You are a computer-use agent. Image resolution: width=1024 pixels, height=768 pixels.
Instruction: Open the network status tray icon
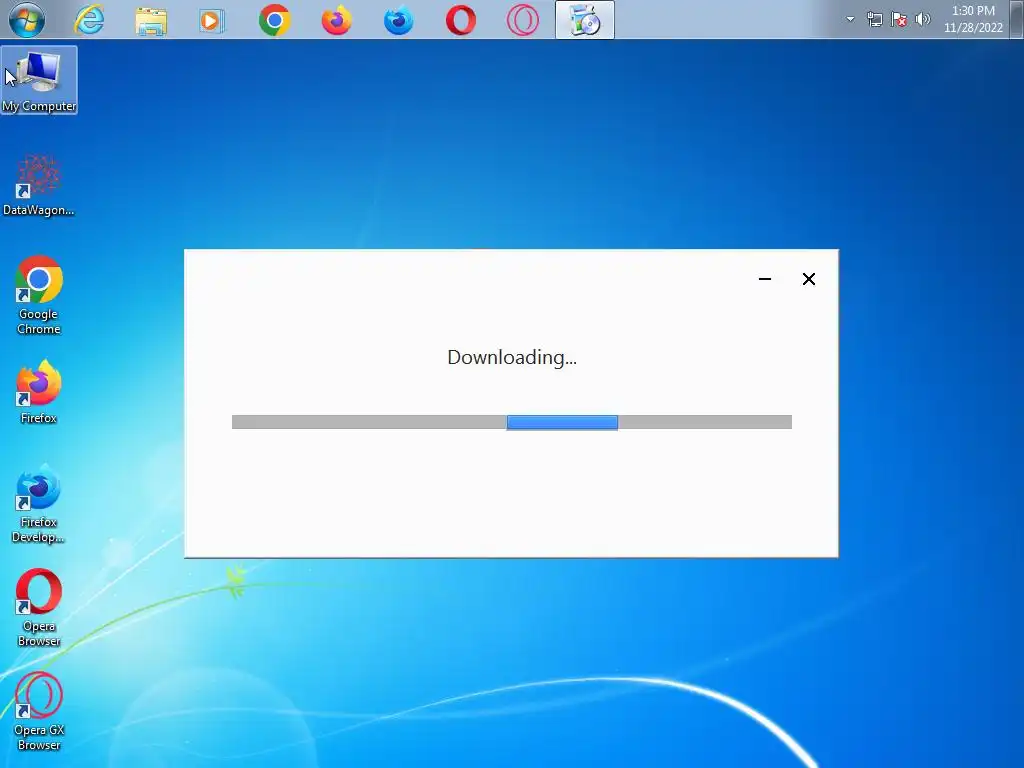874,20
